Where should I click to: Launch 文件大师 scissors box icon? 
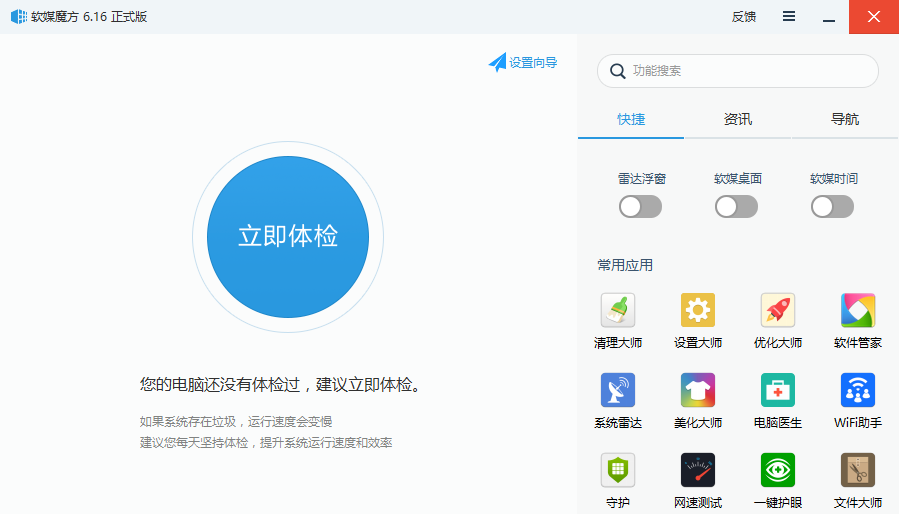858,470
